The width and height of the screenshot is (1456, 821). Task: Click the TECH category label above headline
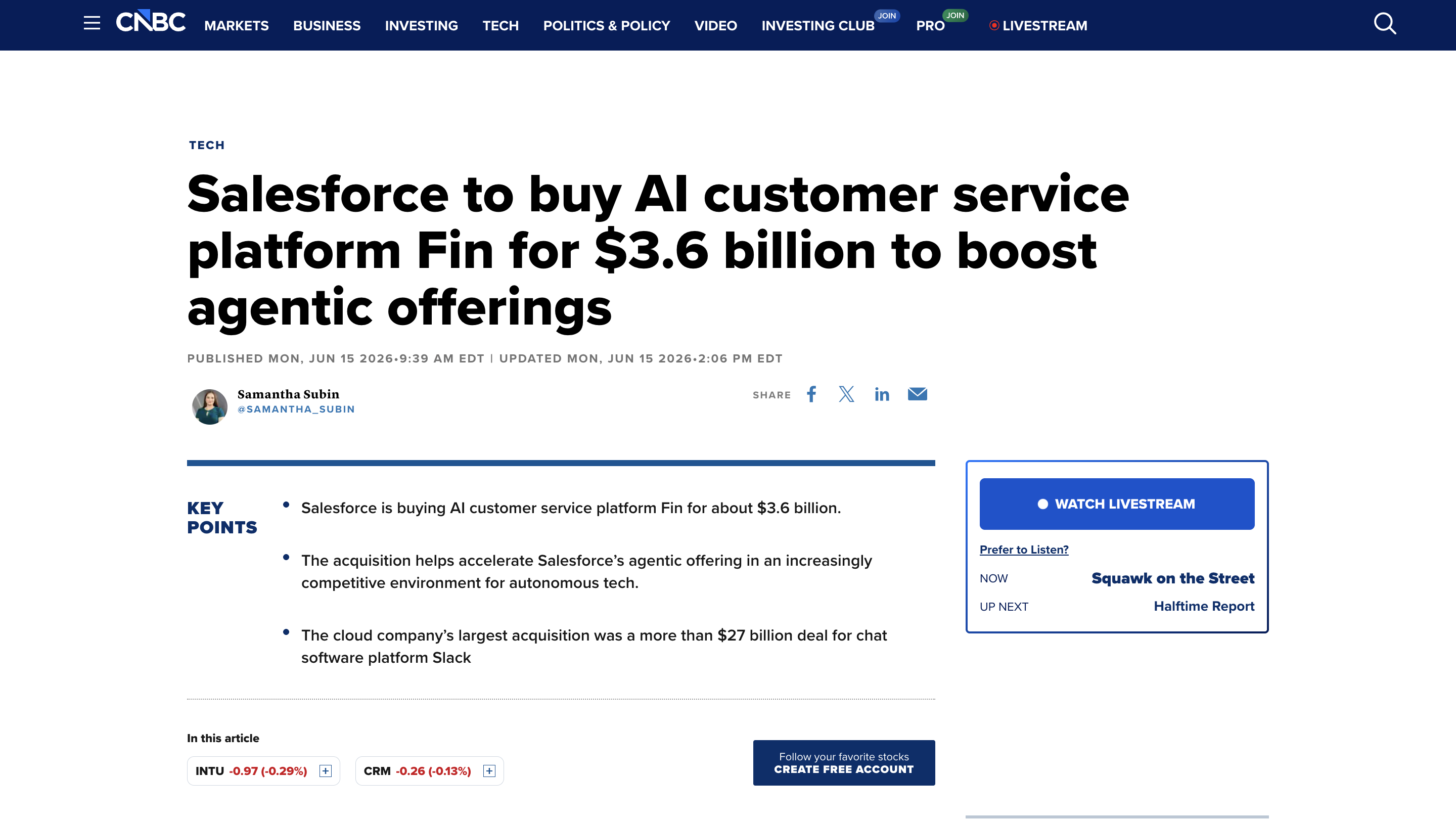pos(207,145)
